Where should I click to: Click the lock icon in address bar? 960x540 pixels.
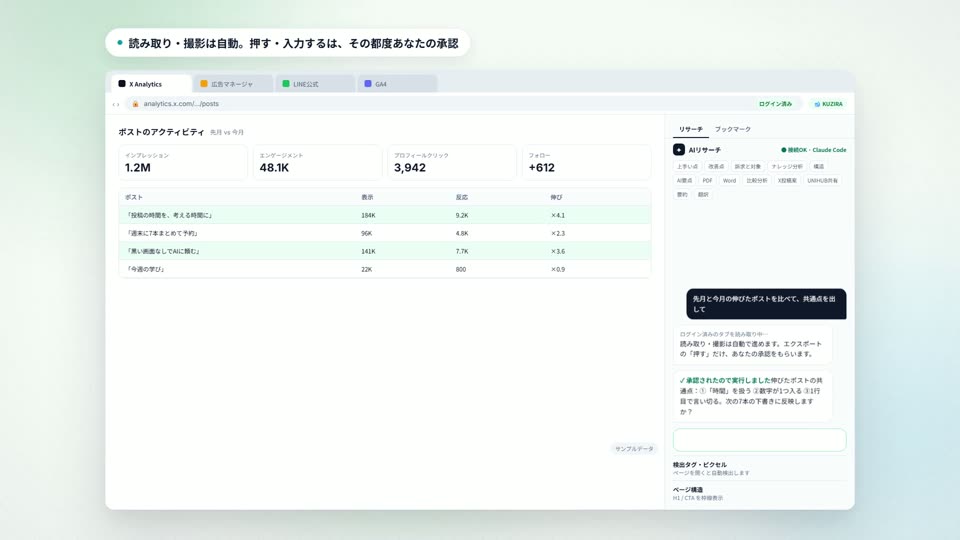[x=135, y=104]
